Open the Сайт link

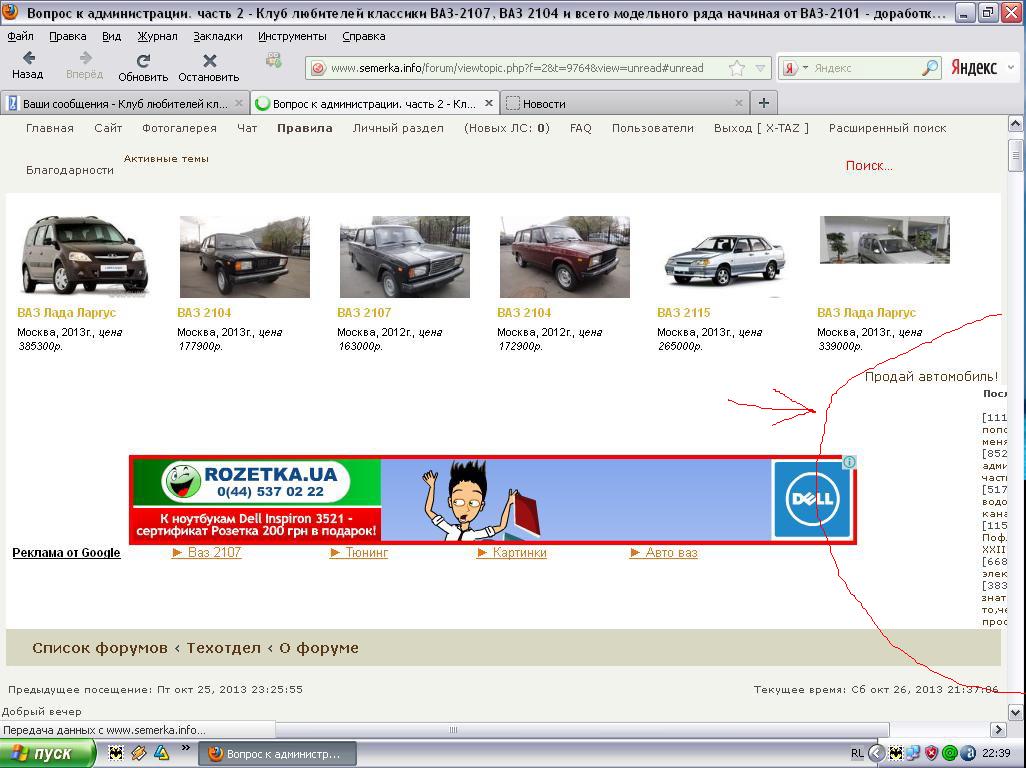[x=108, y=128]
